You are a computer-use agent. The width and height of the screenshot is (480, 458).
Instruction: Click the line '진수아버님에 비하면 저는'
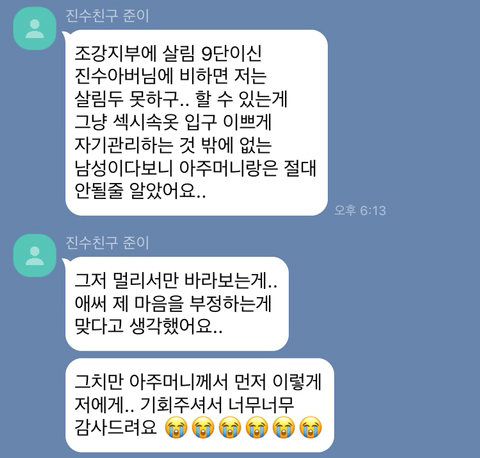tap(170, 76)
